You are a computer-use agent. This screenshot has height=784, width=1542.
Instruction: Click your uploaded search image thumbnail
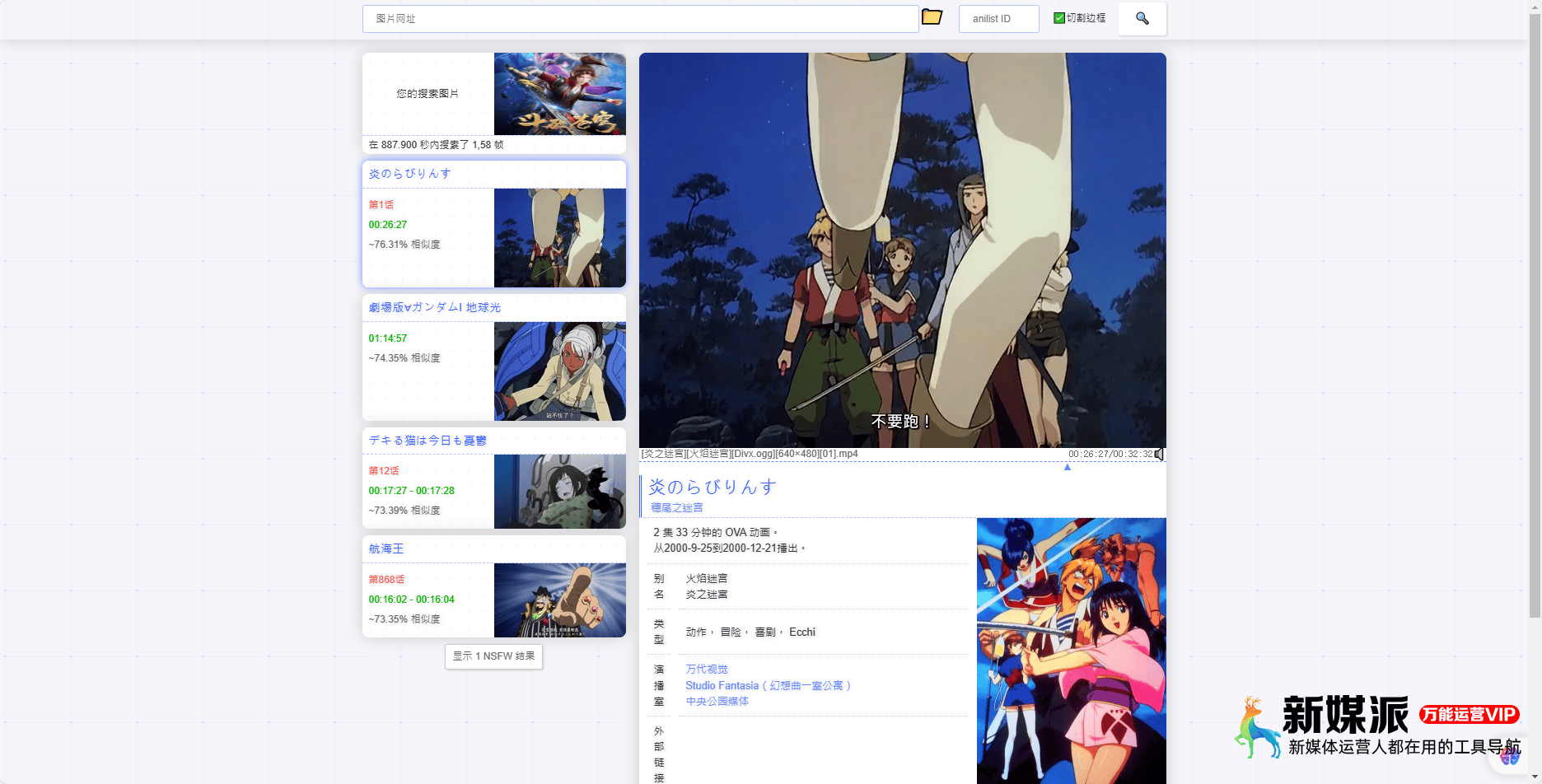click(x=559, y=94)
